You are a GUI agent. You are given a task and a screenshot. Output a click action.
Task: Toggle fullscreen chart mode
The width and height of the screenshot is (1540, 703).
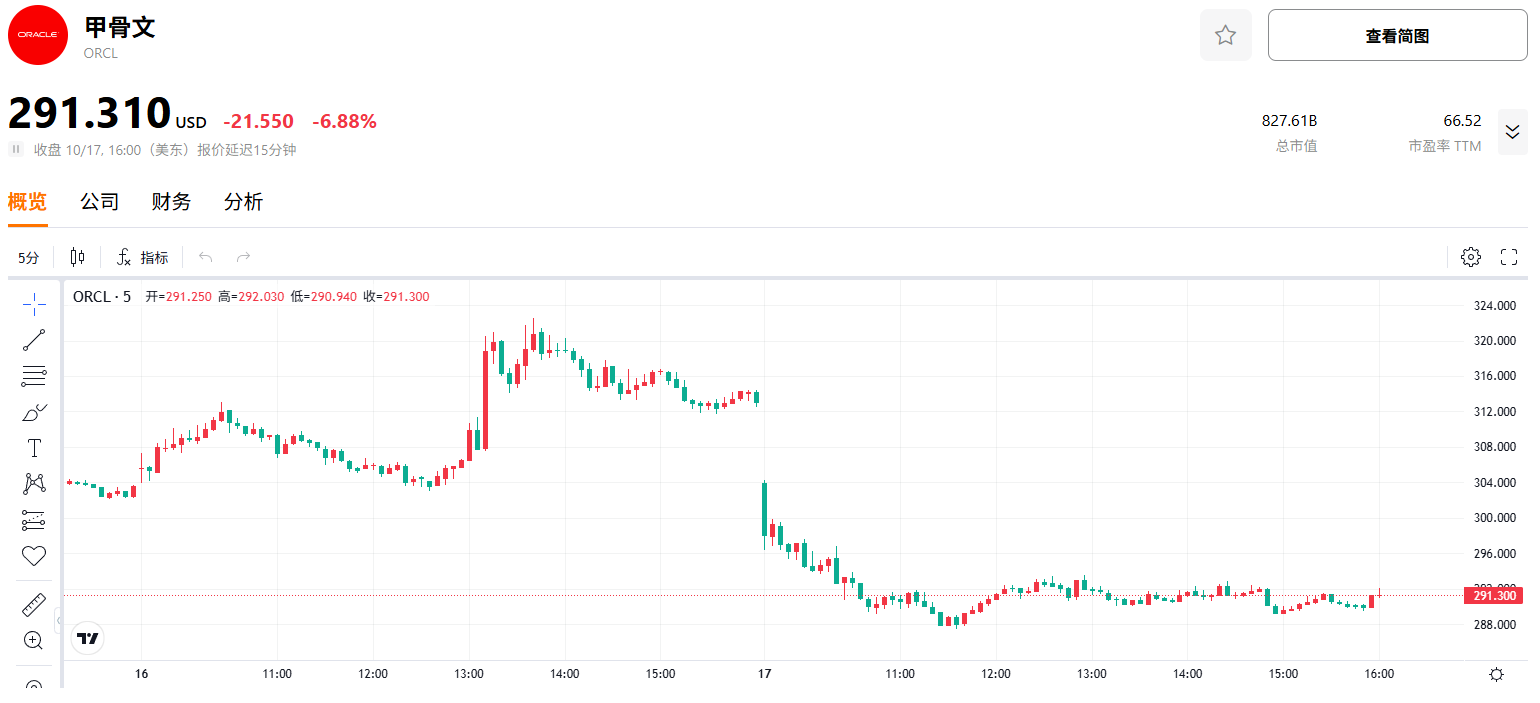(1509, 257)
